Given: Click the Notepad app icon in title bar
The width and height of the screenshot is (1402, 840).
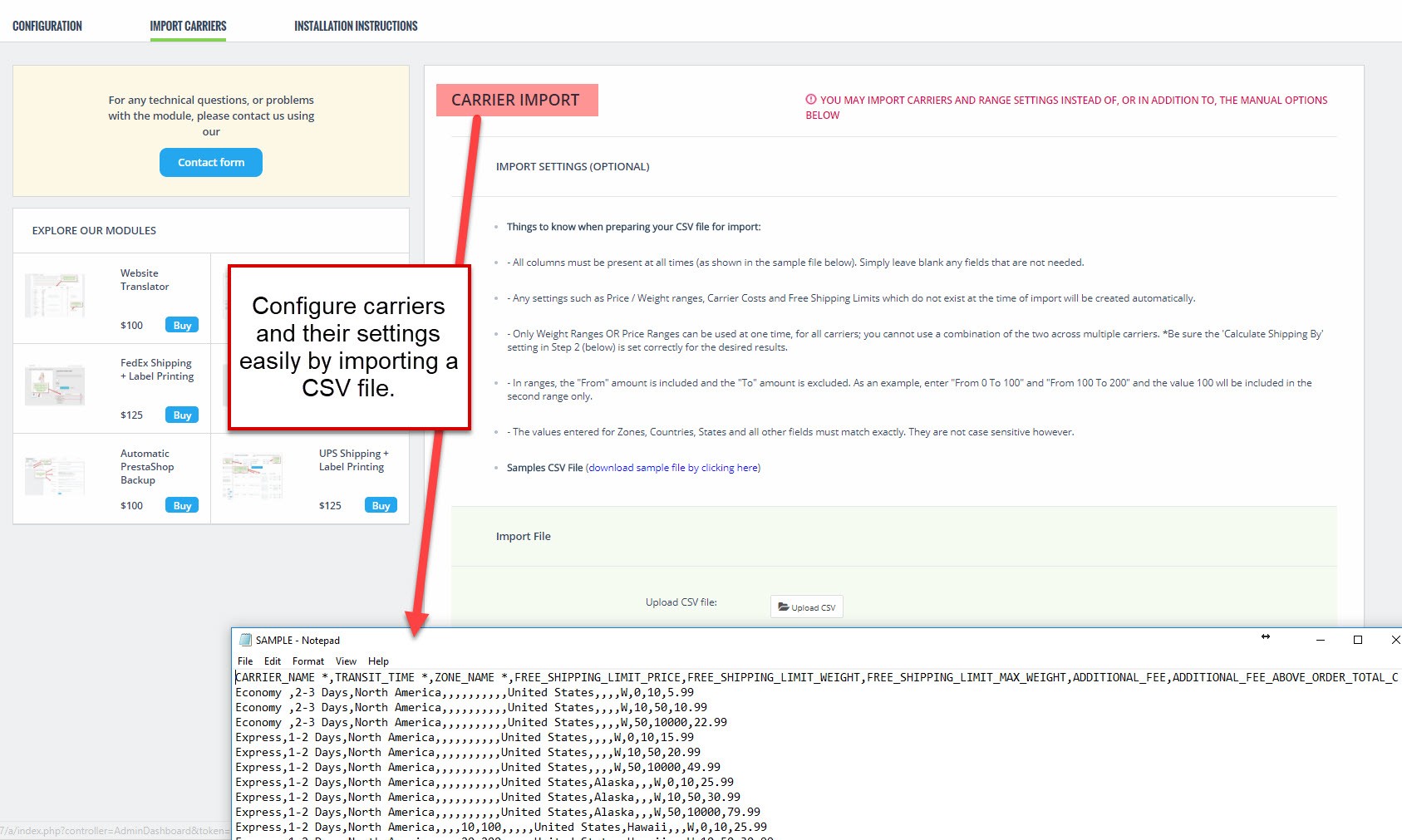Looking at the screenshot, I should point(245,640).
